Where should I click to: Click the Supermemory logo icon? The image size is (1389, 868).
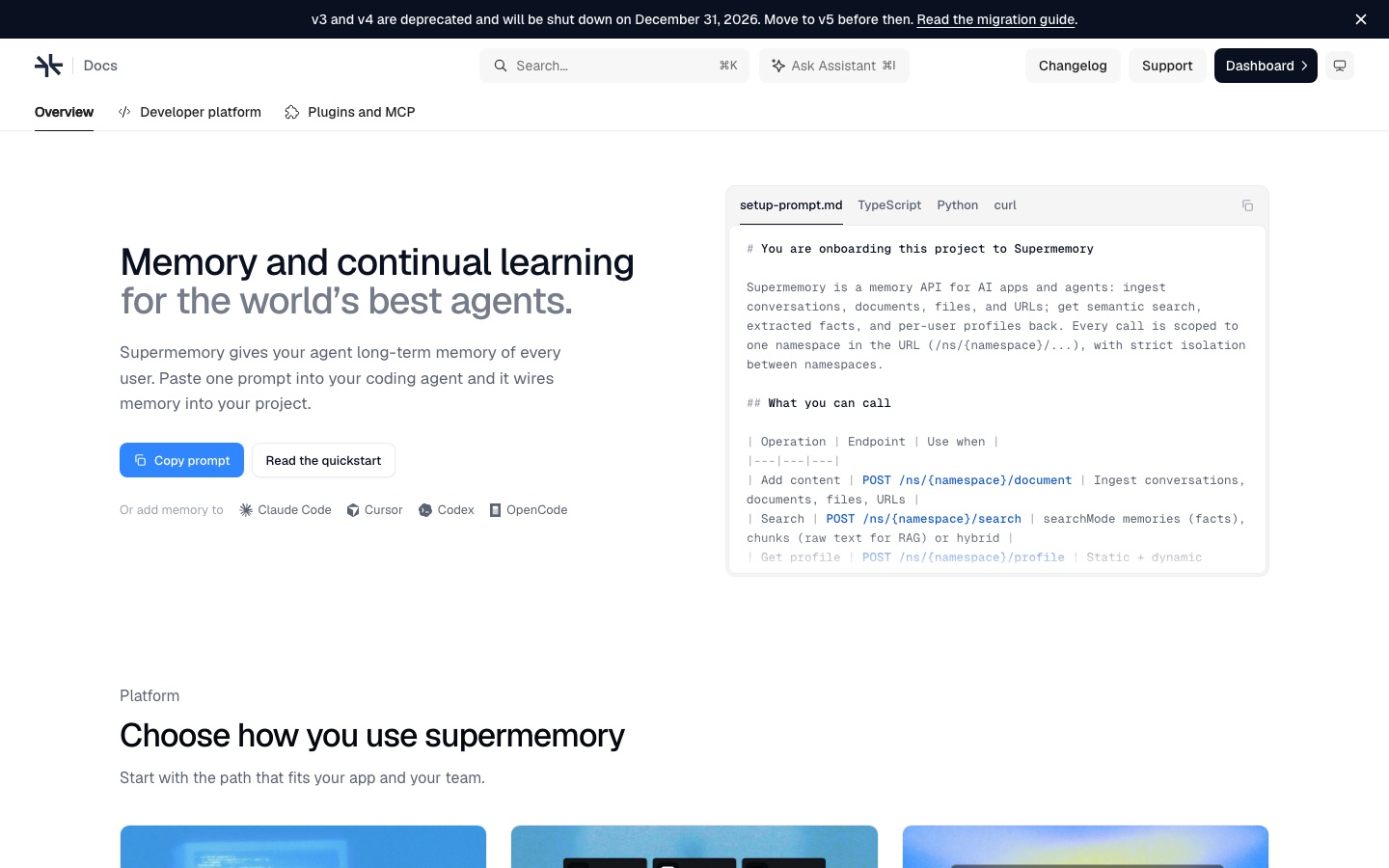[x=48, y=66]
